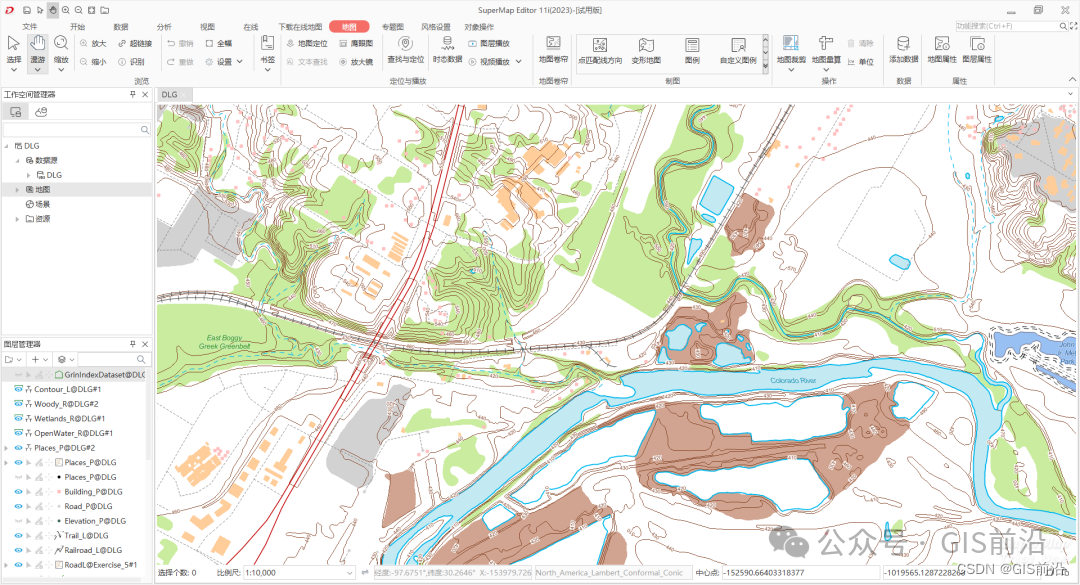1080x585 pixels.
Task: Select the 场景 scene tree item
Action: [x=38, y=204]
